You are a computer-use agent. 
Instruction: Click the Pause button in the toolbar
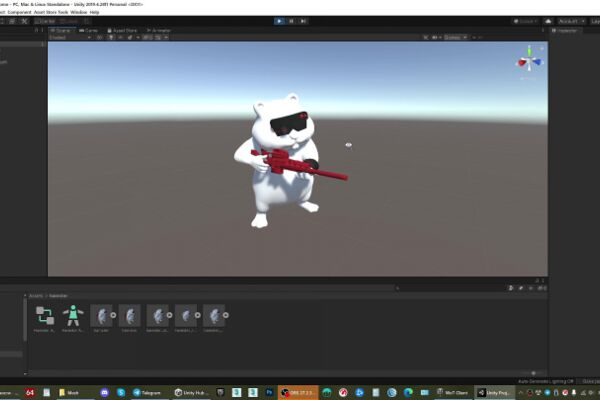(x=291, y=21)
